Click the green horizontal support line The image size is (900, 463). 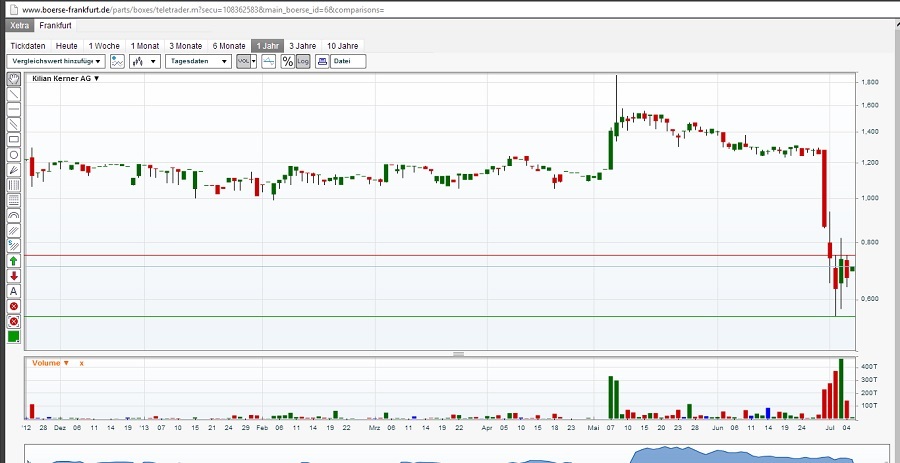[440, 317]
